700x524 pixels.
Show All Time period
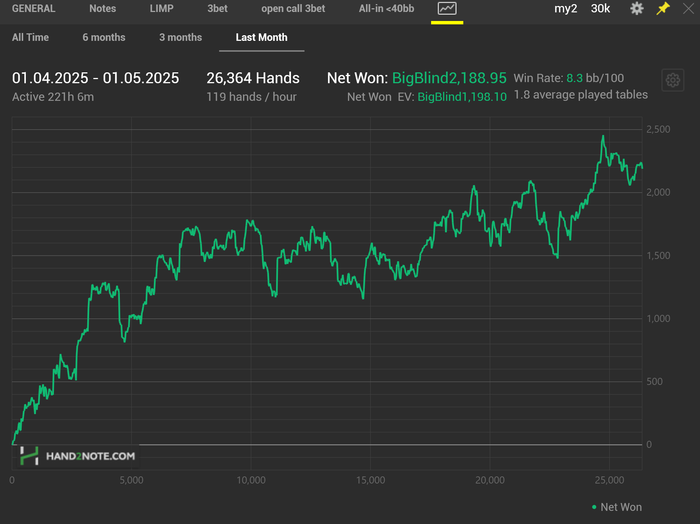point(30,37)
